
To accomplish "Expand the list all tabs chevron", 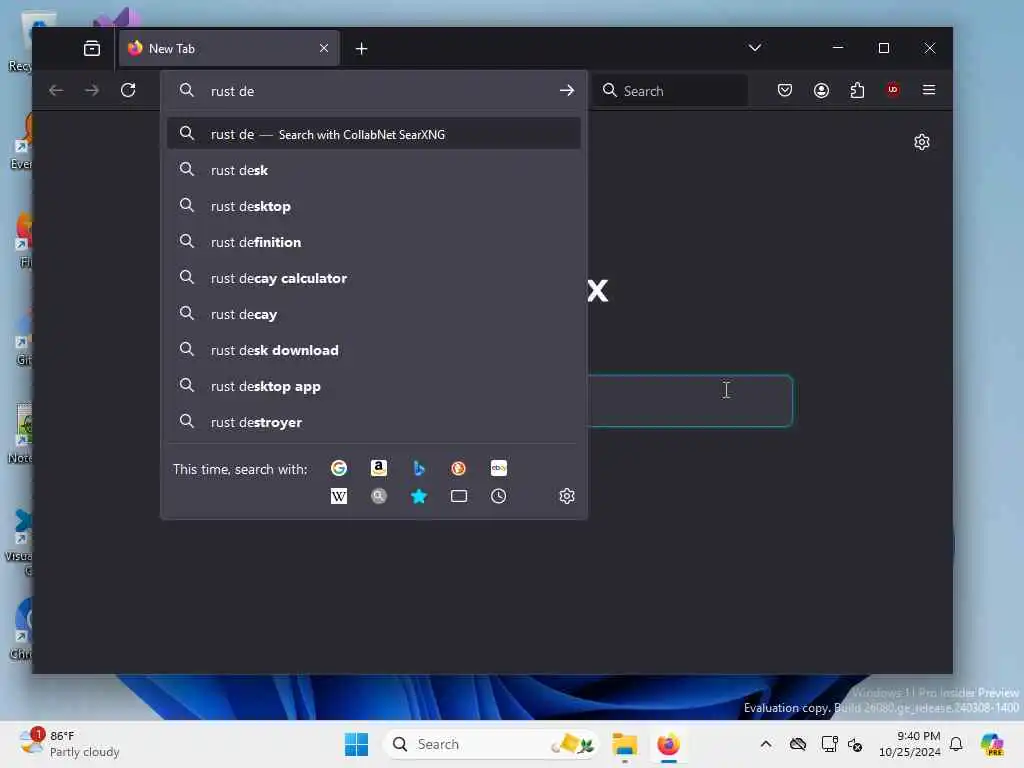I will pyautogui.click(x=755, y=48).
